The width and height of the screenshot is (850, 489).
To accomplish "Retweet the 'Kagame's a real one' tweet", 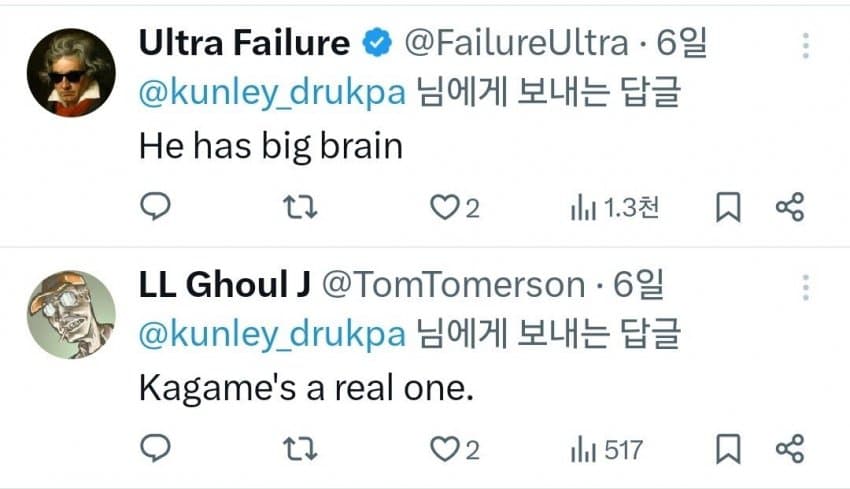I will (295, 450).
